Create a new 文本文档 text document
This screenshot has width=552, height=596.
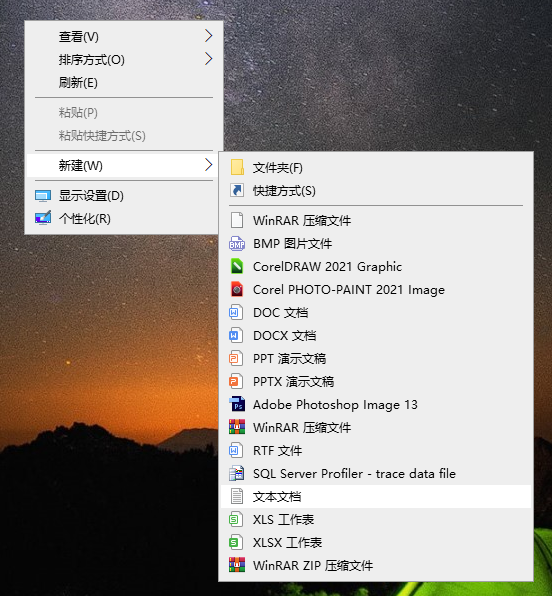pos(376,496)
